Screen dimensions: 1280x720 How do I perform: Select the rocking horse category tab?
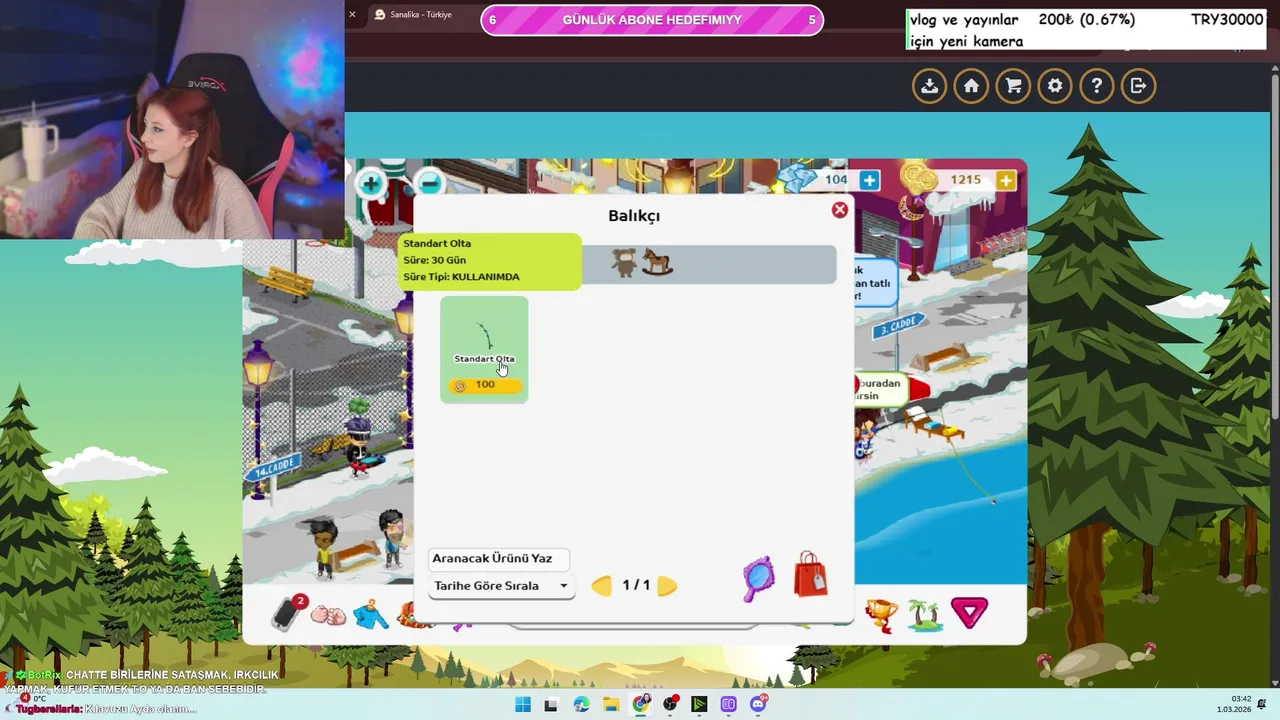click(657, 263)
